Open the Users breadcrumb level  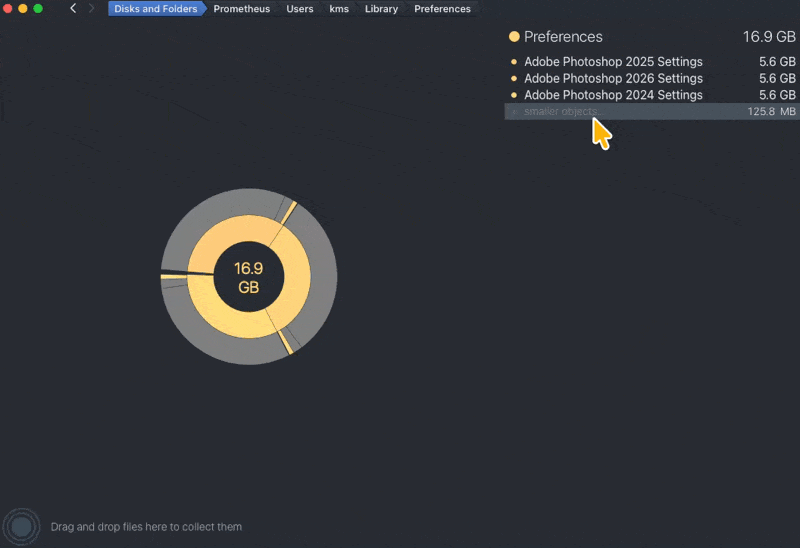300,9
